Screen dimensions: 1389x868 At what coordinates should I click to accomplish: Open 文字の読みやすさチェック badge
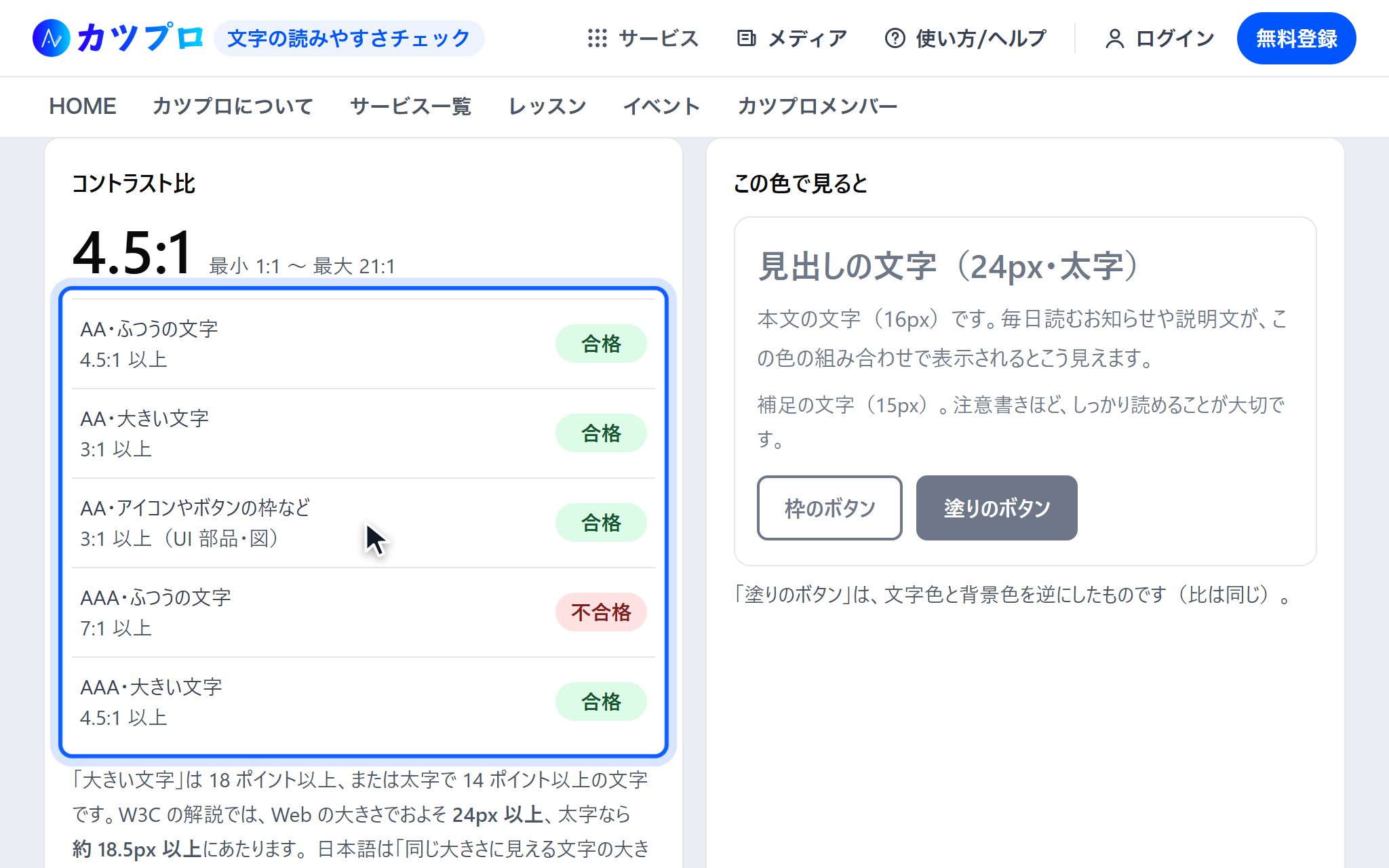[349, 38]
